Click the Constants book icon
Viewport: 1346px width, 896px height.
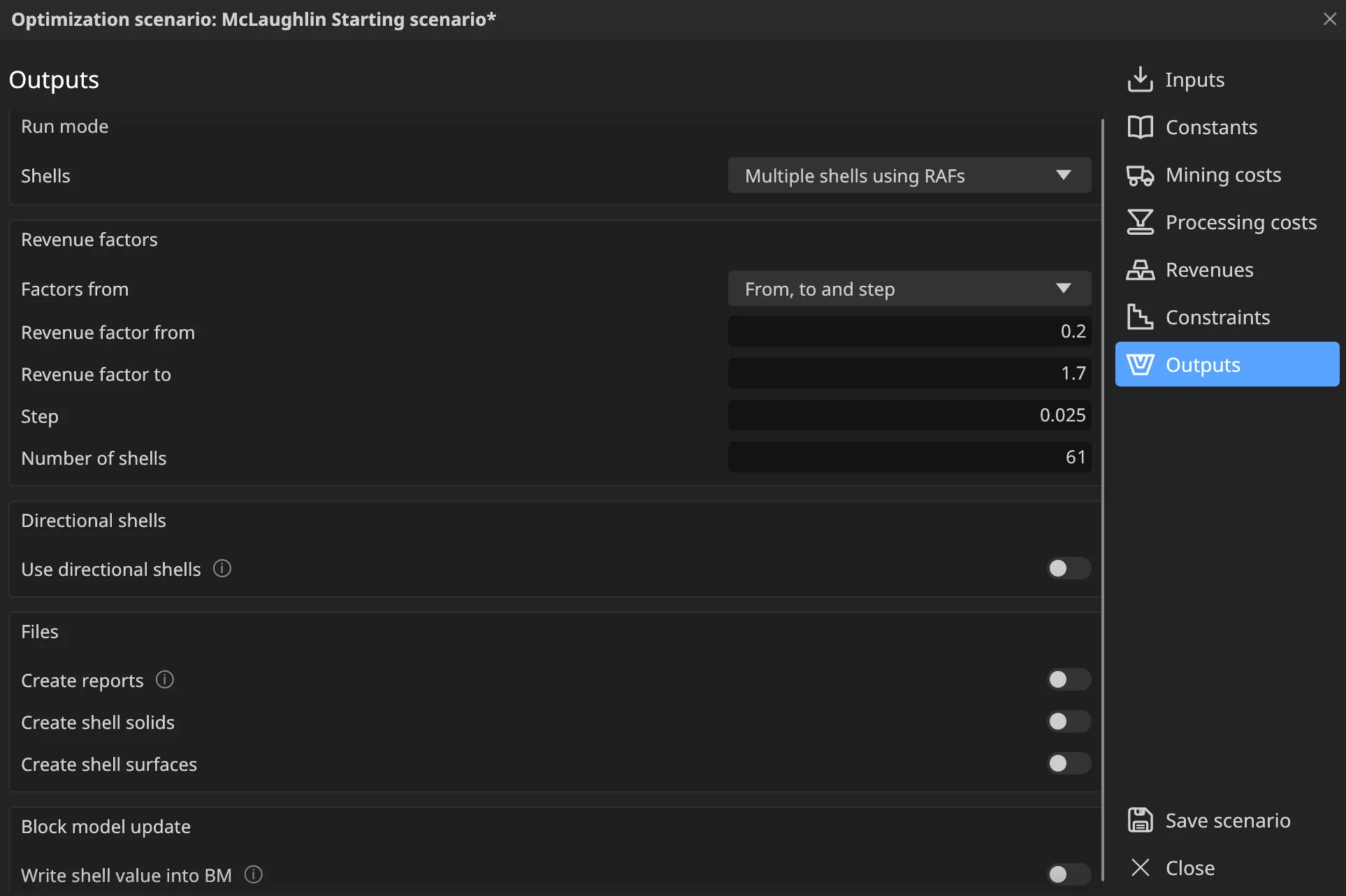click(1140, 127)
